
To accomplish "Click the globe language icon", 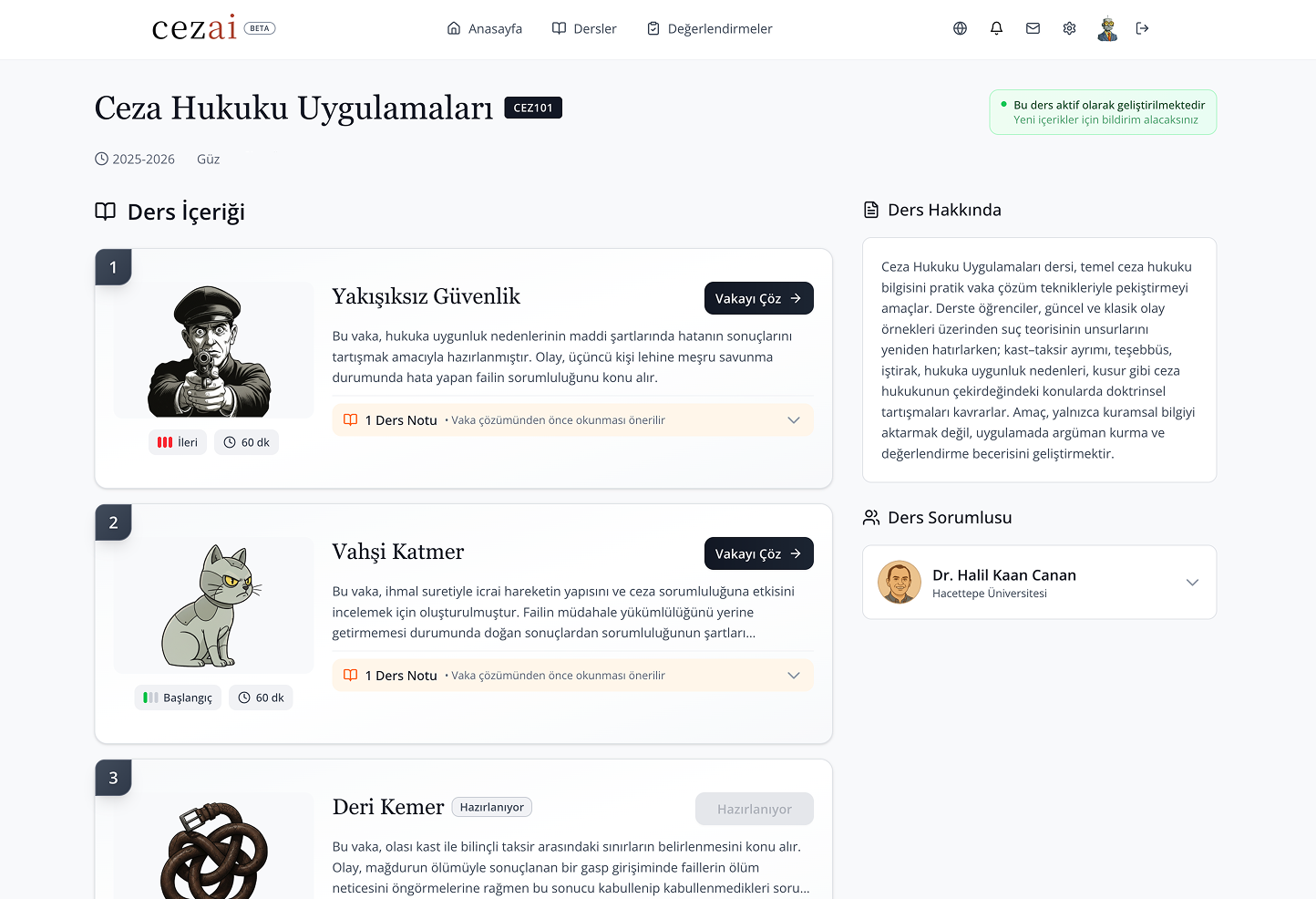I will 960,28.
